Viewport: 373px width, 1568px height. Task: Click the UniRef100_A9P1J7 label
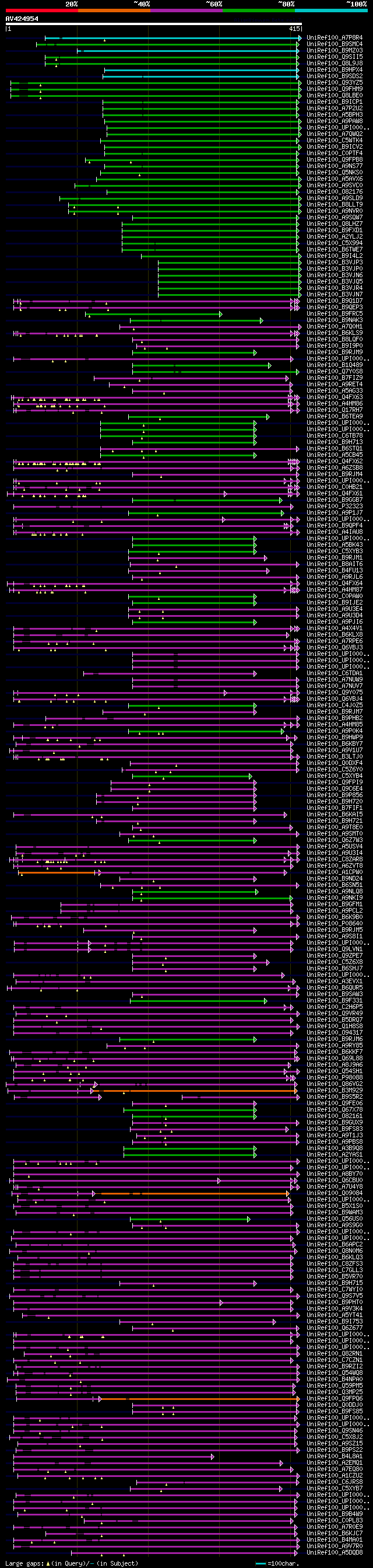point(335,512)
